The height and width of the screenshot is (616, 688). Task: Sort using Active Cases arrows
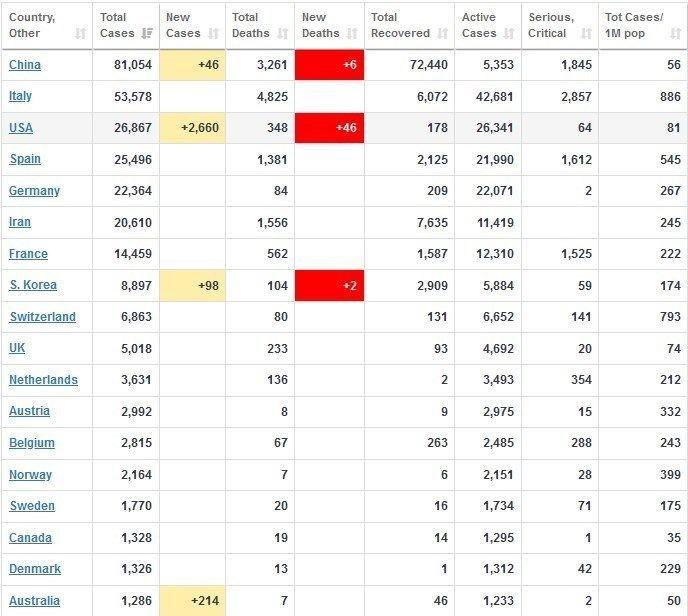pos(509,33)
